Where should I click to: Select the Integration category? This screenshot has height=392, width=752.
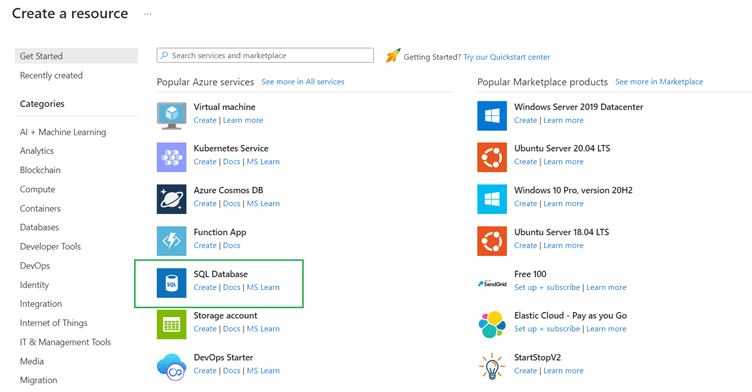[x=41, y=304]
